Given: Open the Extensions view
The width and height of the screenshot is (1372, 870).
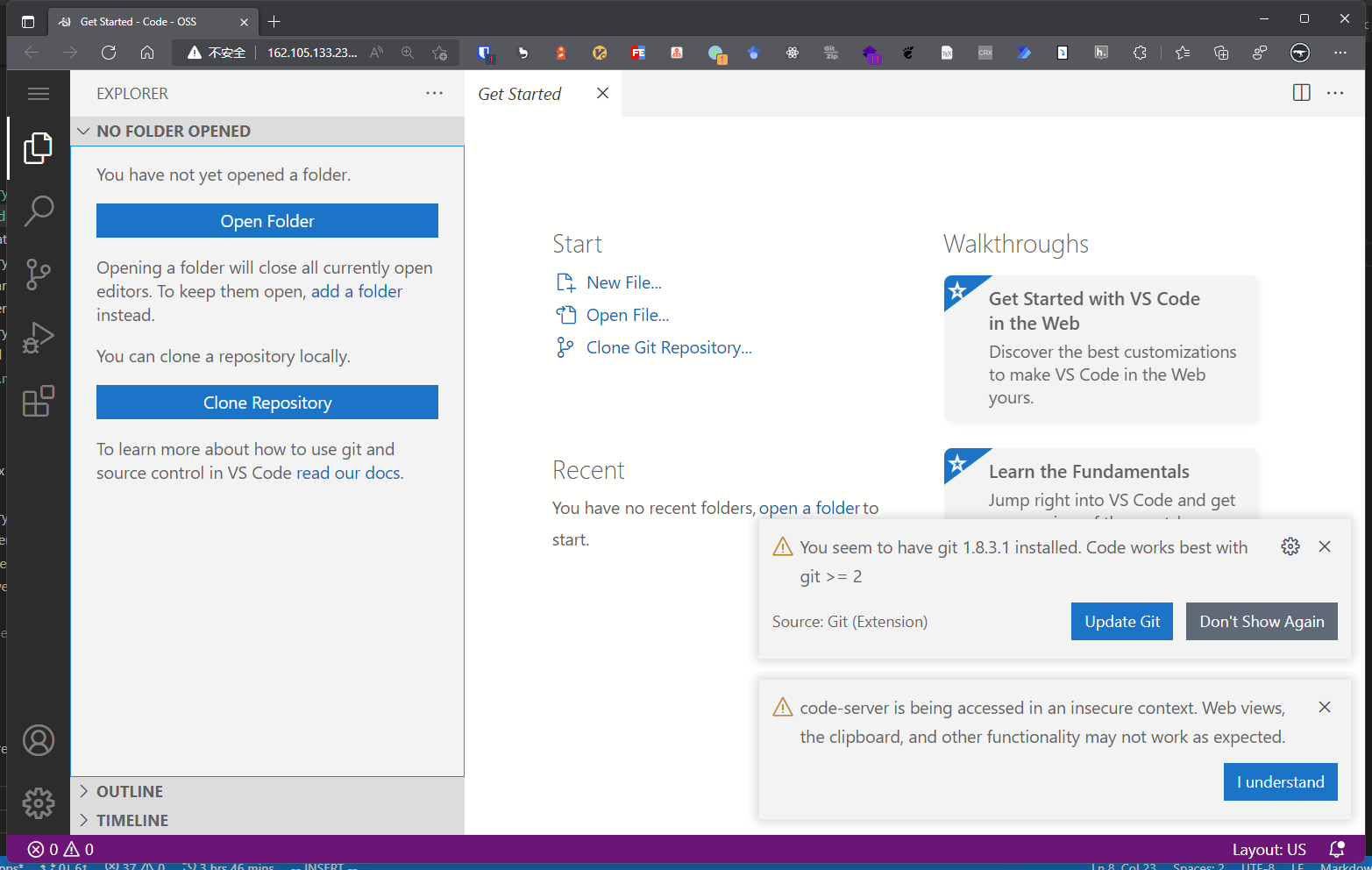Looking at the screenshot, I should pyautogui.click(x=39, y=400).
